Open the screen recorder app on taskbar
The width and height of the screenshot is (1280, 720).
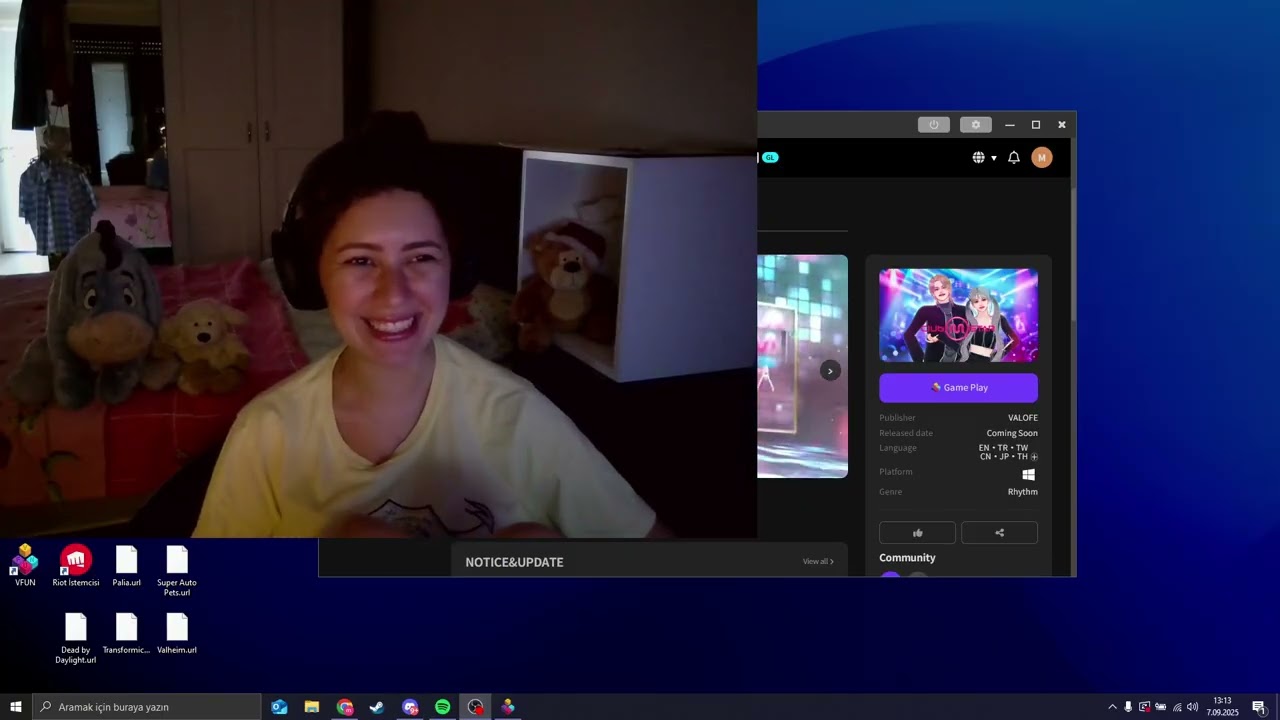[x=475, y=707]
